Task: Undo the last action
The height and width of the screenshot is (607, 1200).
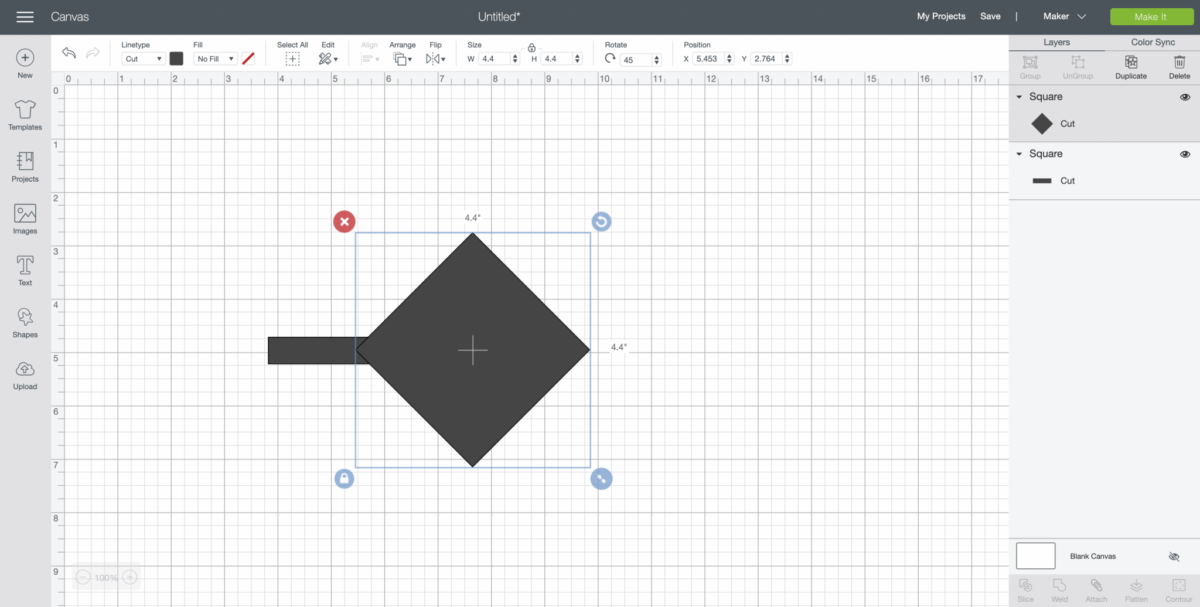Action: pyautogui.click(x=69, y=53)
